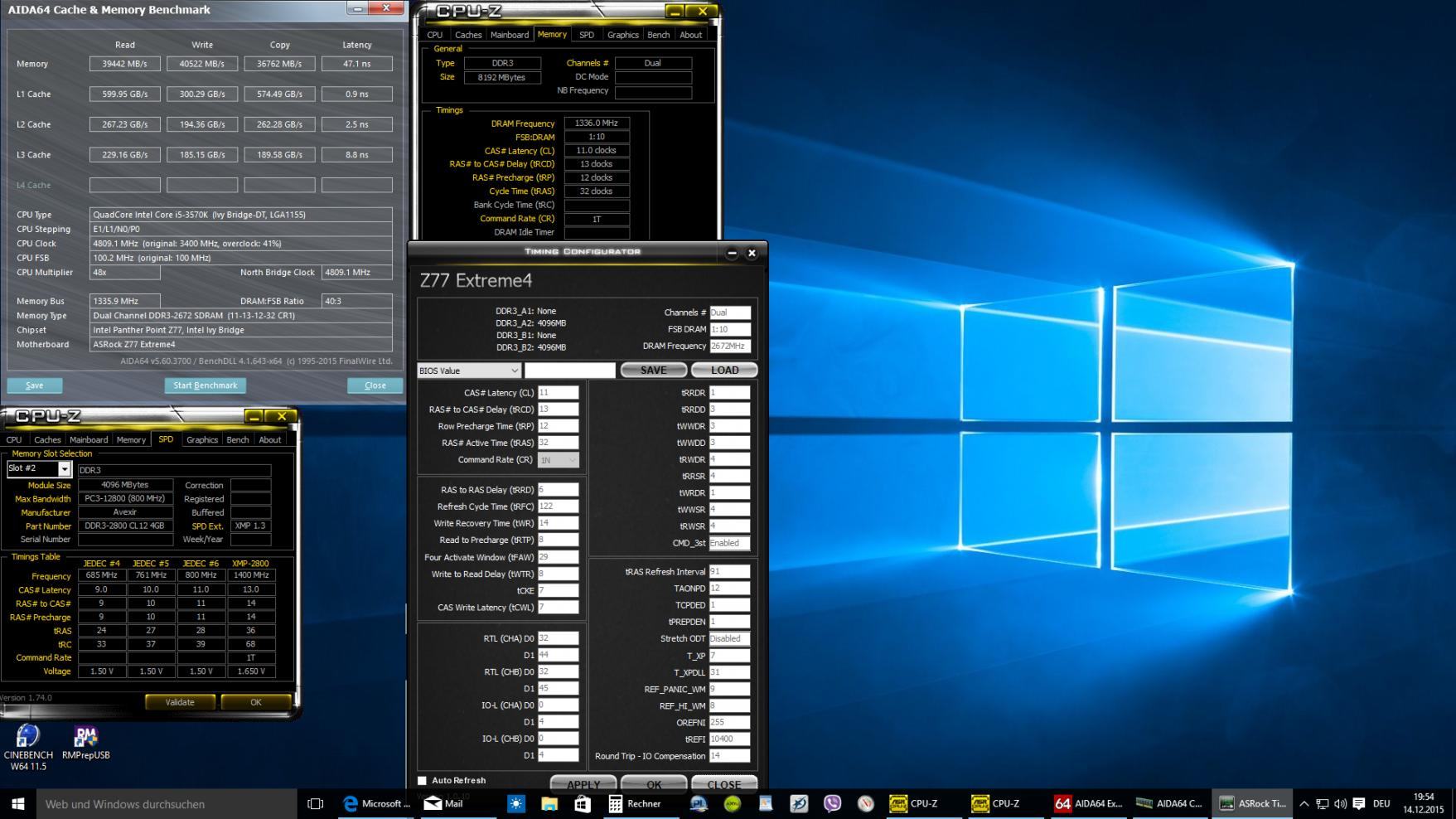Image resolution: width=1456 pixels, height=819 pixels.
Task: Switch to Memory tab in lower CPU-Z window
Action: point(131,440)
